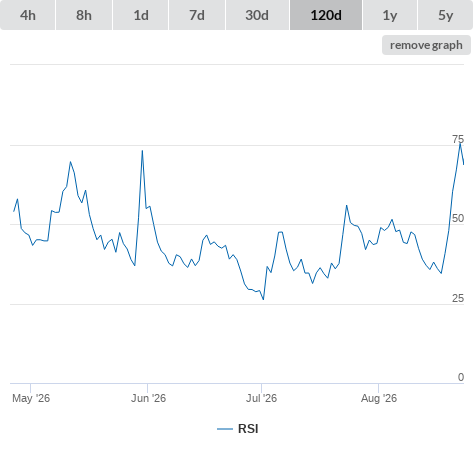The height and width of the screenshot is (455, 474).
Task: Click the active 120d range tab
Action: [326, 15]
